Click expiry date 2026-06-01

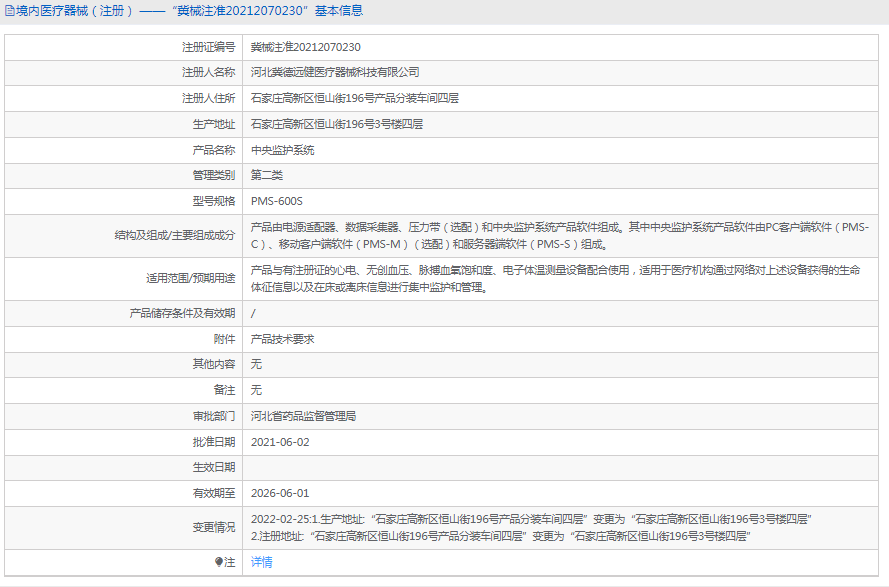click(x=280, y=493)
